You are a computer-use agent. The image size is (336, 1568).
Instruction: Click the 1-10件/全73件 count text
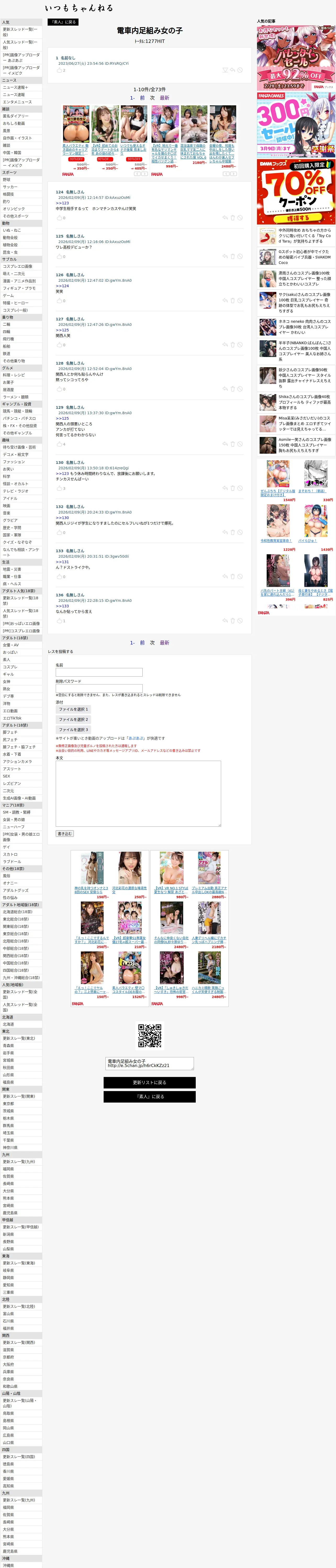[x=149, y=89]
